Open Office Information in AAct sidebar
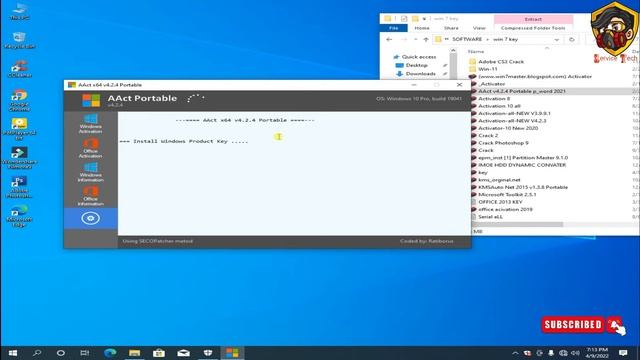Image resolution: width=640 pixels, height=360 pixels. [90, 196]
